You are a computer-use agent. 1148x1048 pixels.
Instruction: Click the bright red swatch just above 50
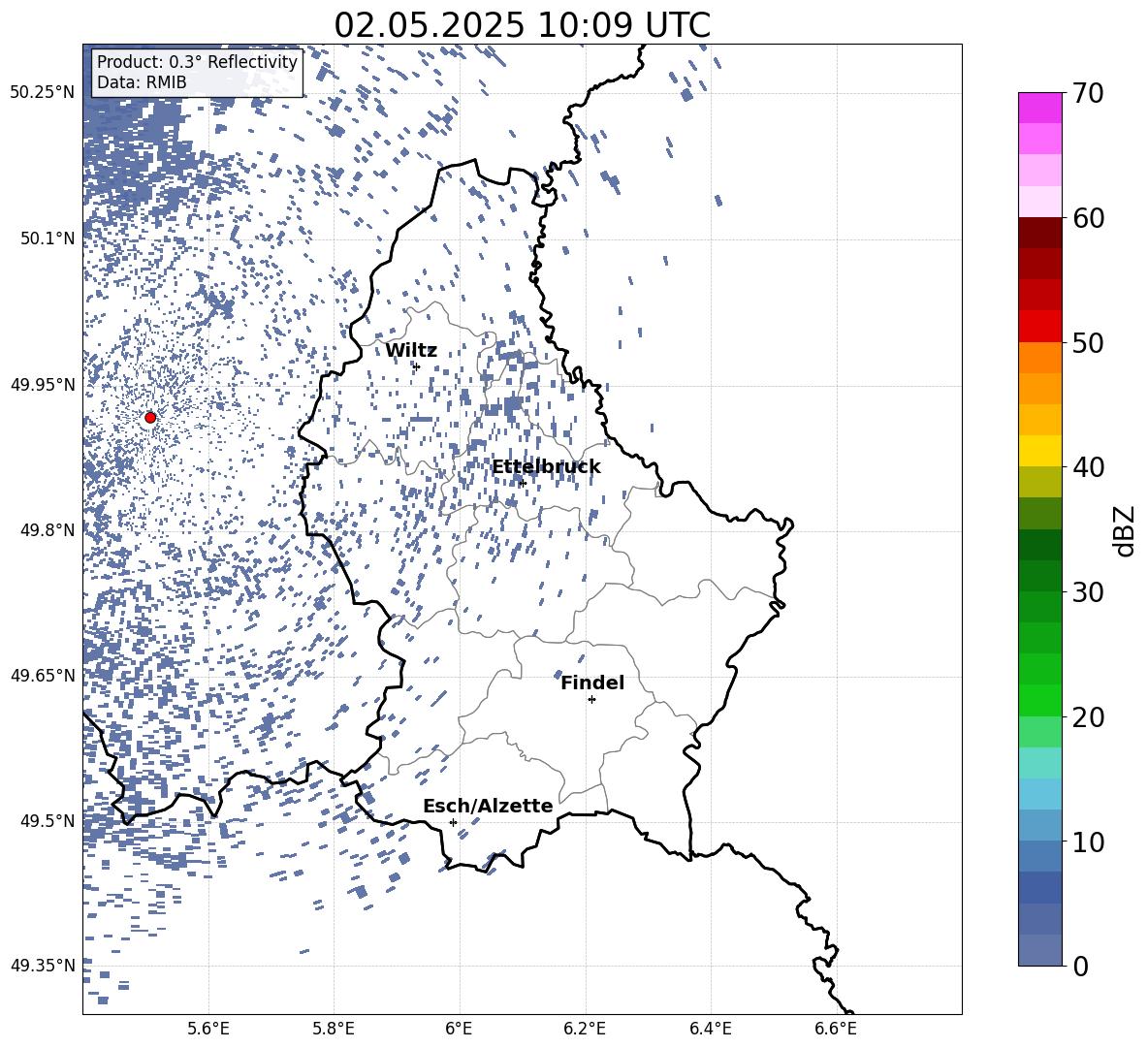coord(1039,327)
